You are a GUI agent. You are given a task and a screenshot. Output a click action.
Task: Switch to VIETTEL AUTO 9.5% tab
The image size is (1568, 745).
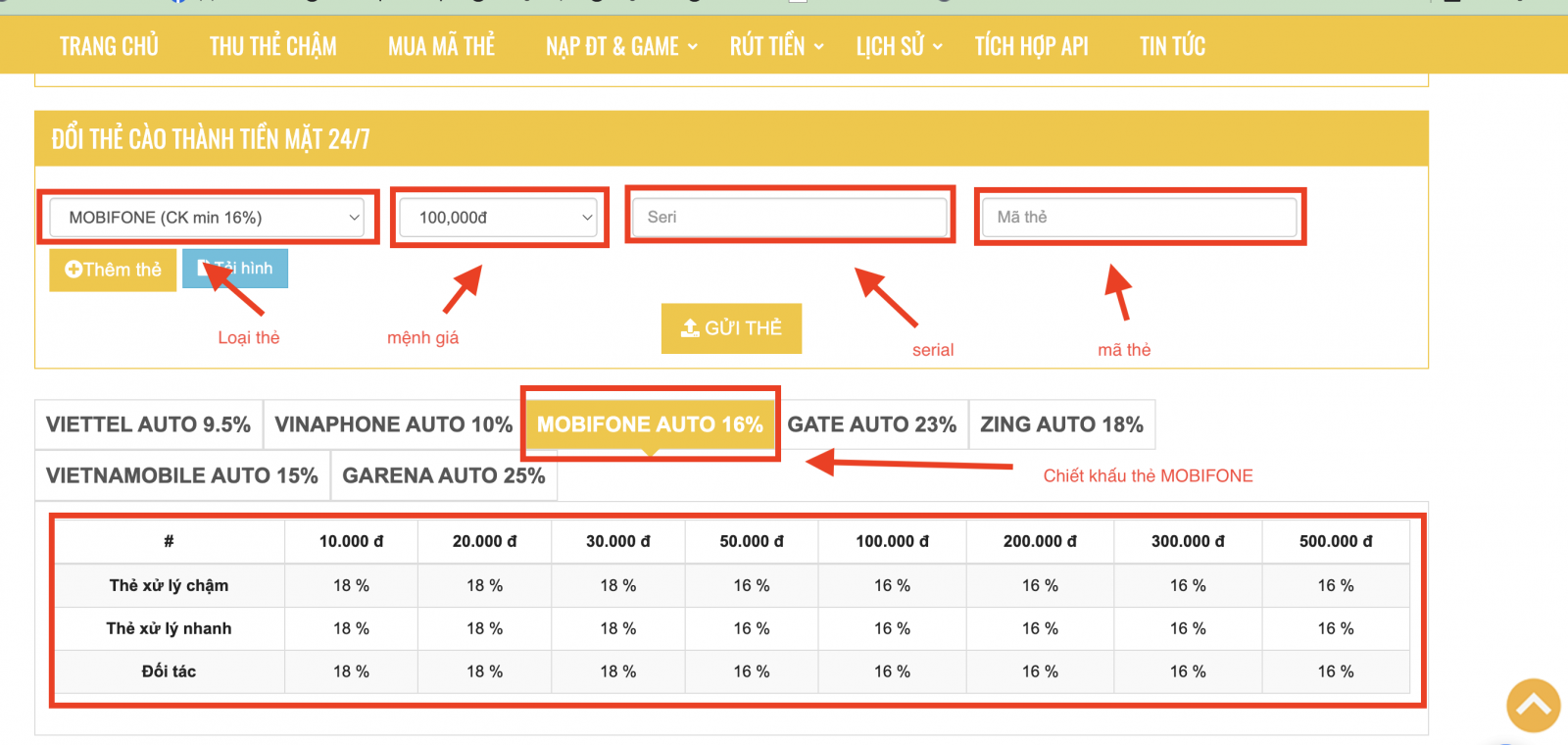(x=148, y=424)
